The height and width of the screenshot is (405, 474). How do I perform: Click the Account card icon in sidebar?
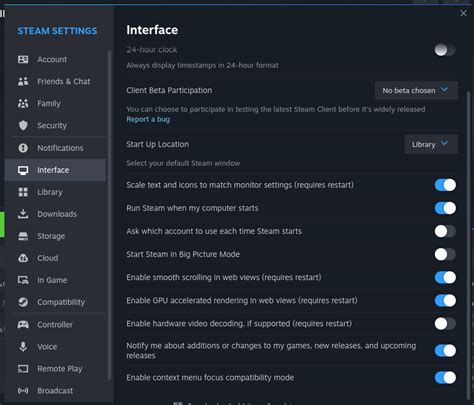pos(23,59)
